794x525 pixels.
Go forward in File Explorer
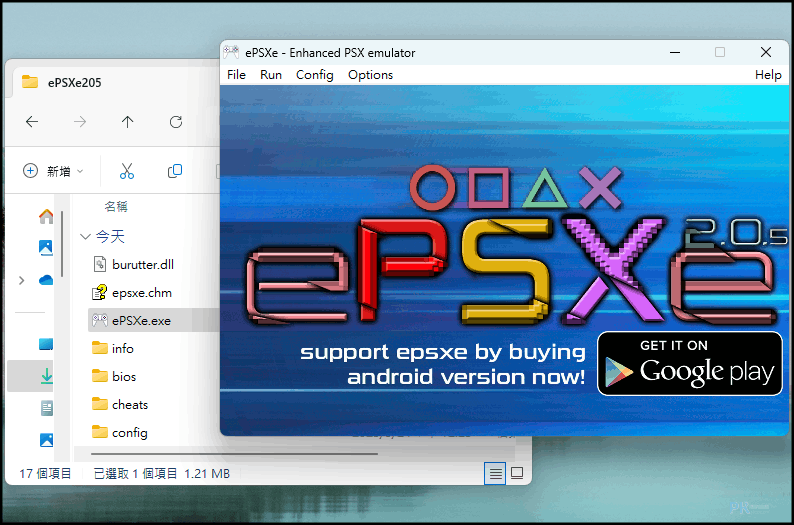pos(80,122)
